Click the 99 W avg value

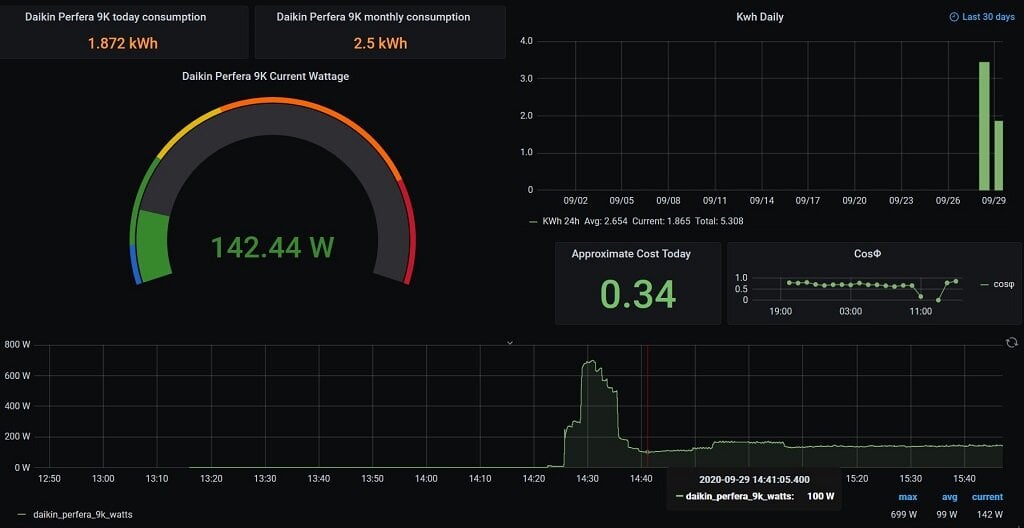(948, 515)
